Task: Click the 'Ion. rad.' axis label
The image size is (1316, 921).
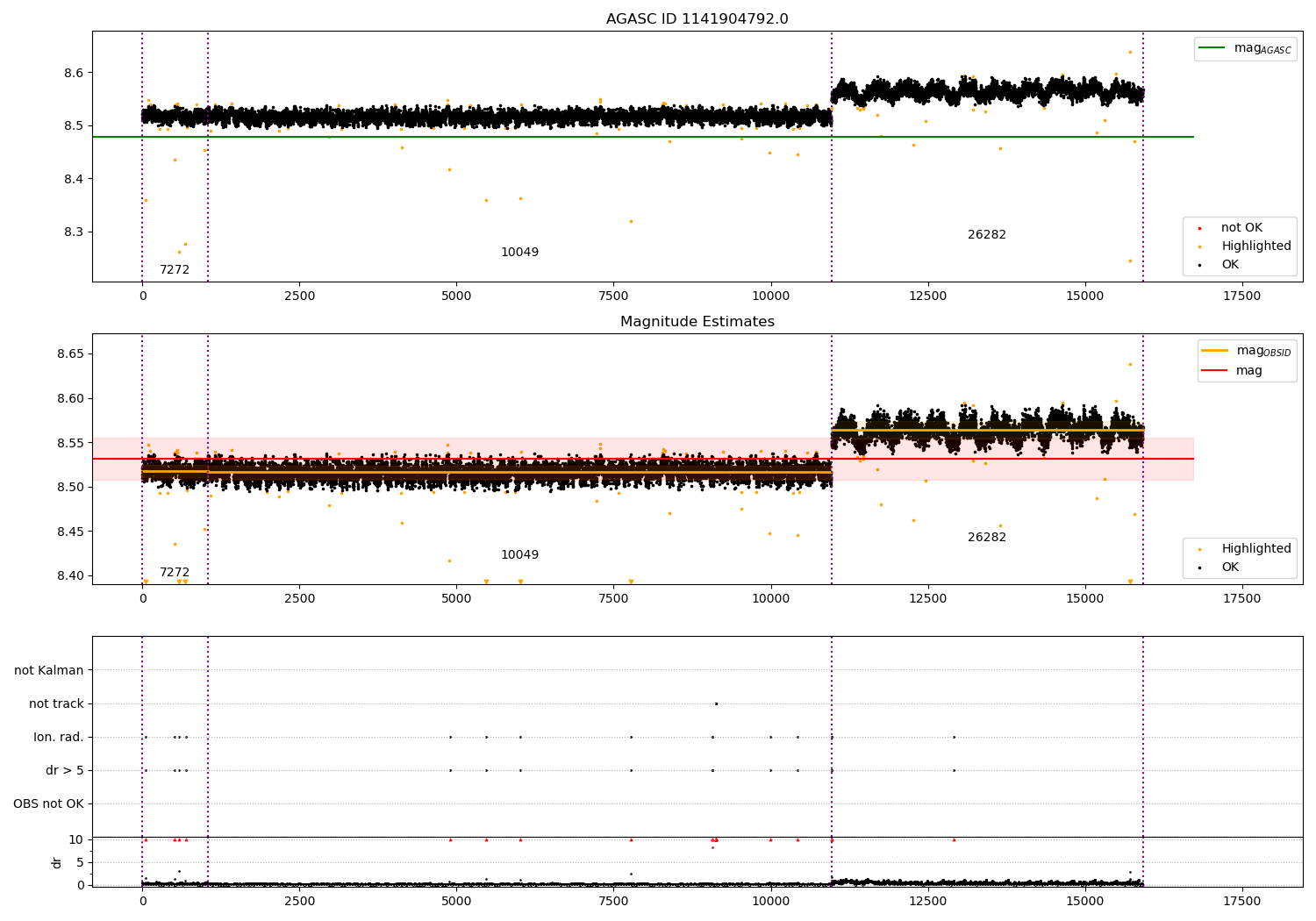Action: coord(59,738)
